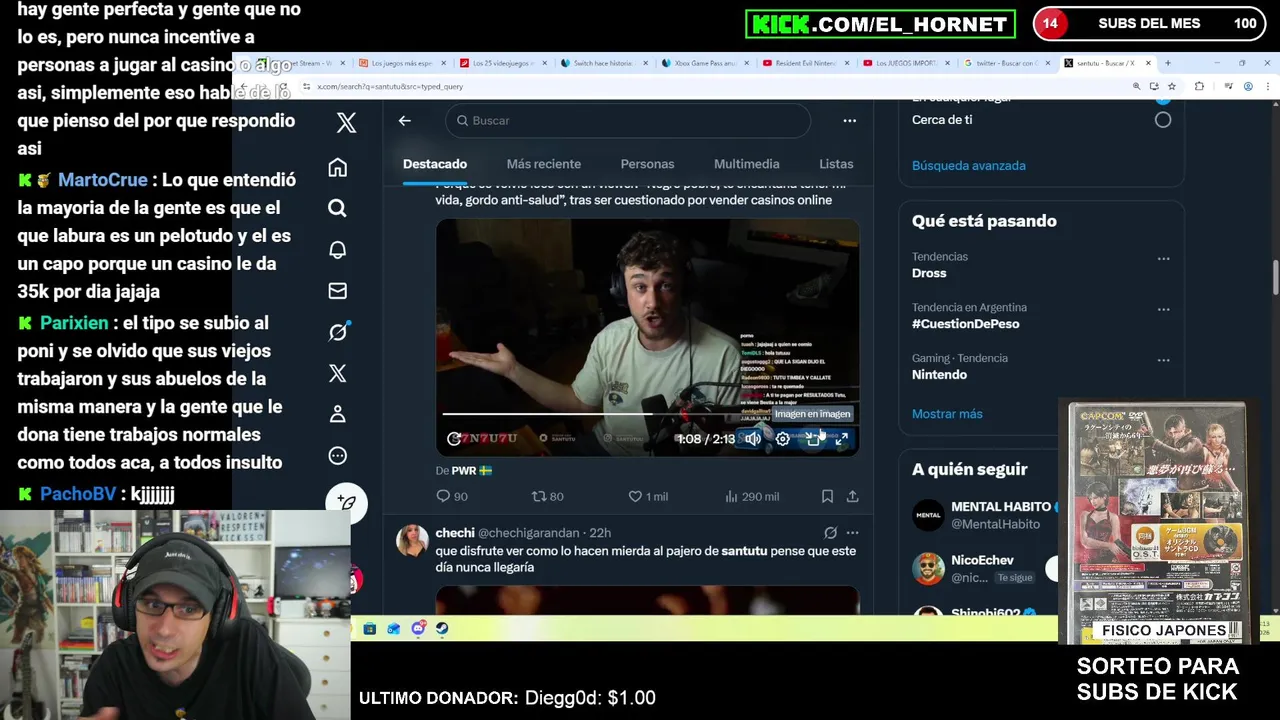
Task: Mute the video with speaker icon
Action: (x=753, y=438)
